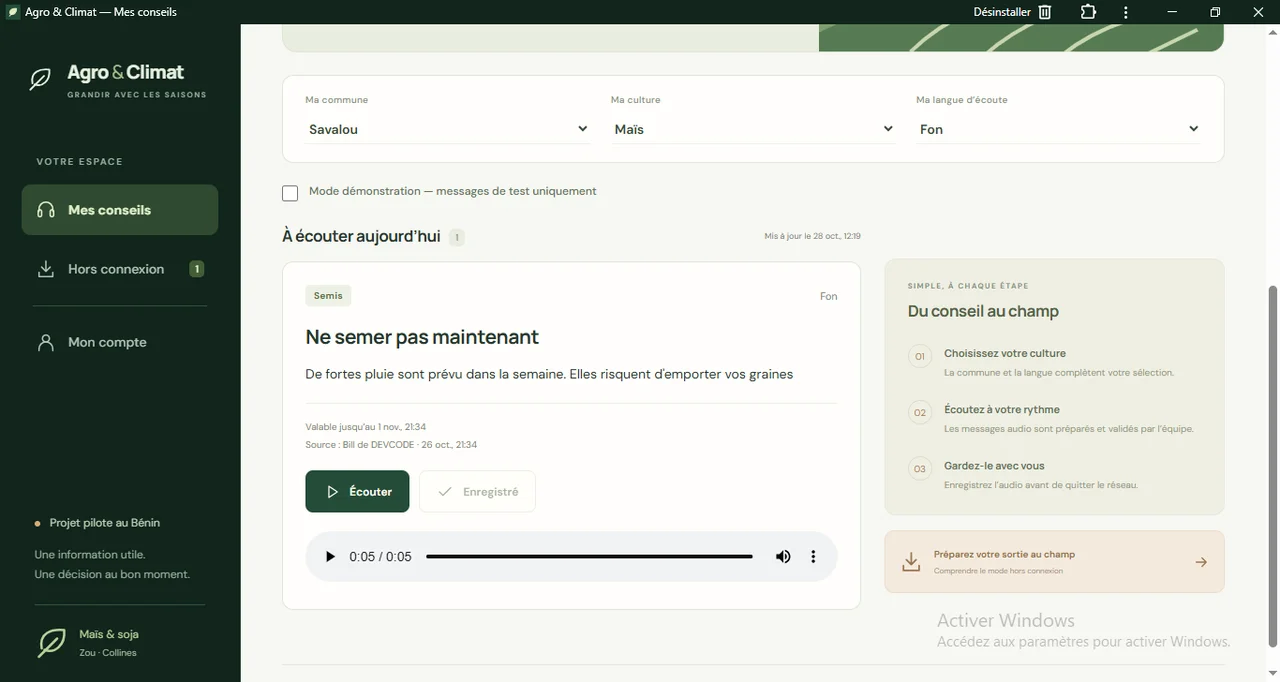Image resolution: width=1280 pixels, height=682 pixels.
Task: Open Mes conseils in sidebar
Action: [x=120, y=210]
